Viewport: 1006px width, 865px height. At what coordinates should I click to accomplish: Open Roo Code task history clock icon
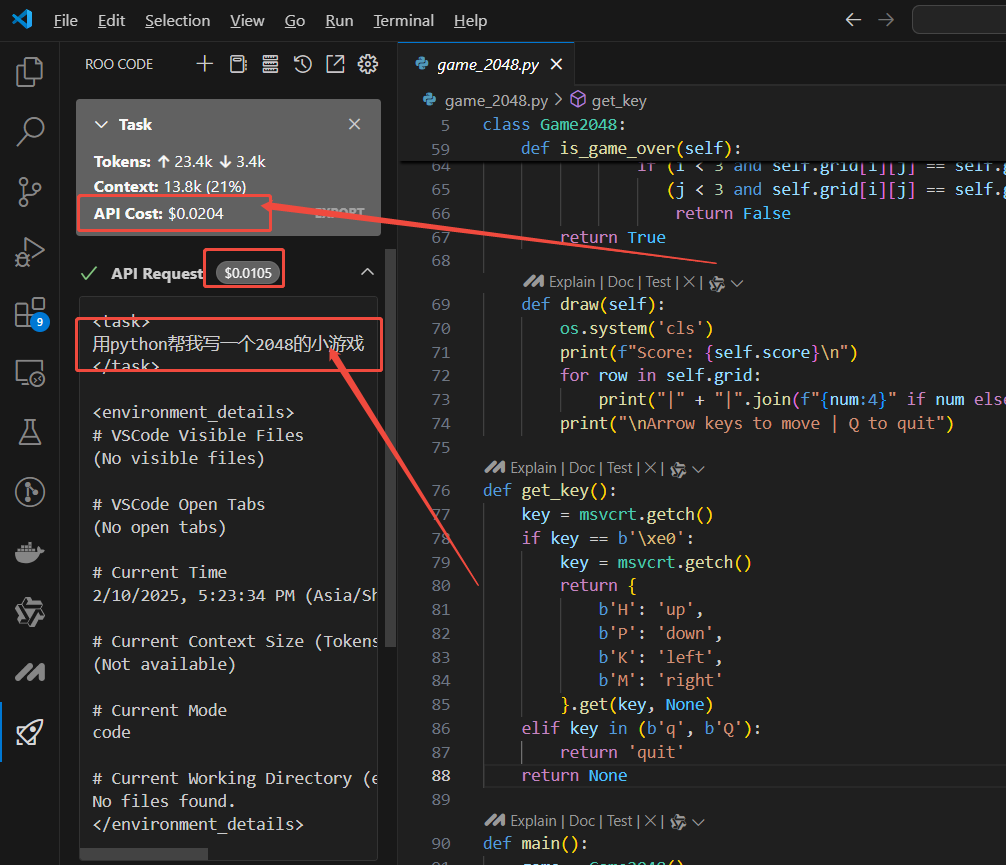(x=303, y=64)
